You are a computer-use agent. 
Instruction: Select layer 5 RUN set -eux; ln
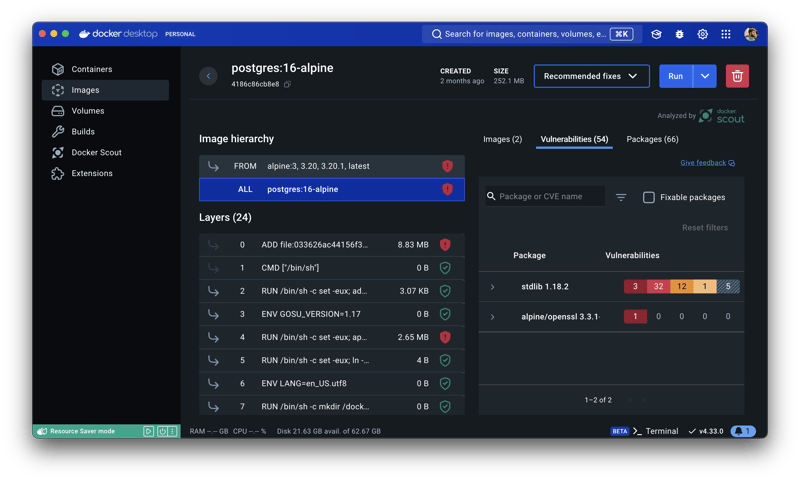(332, 360)
